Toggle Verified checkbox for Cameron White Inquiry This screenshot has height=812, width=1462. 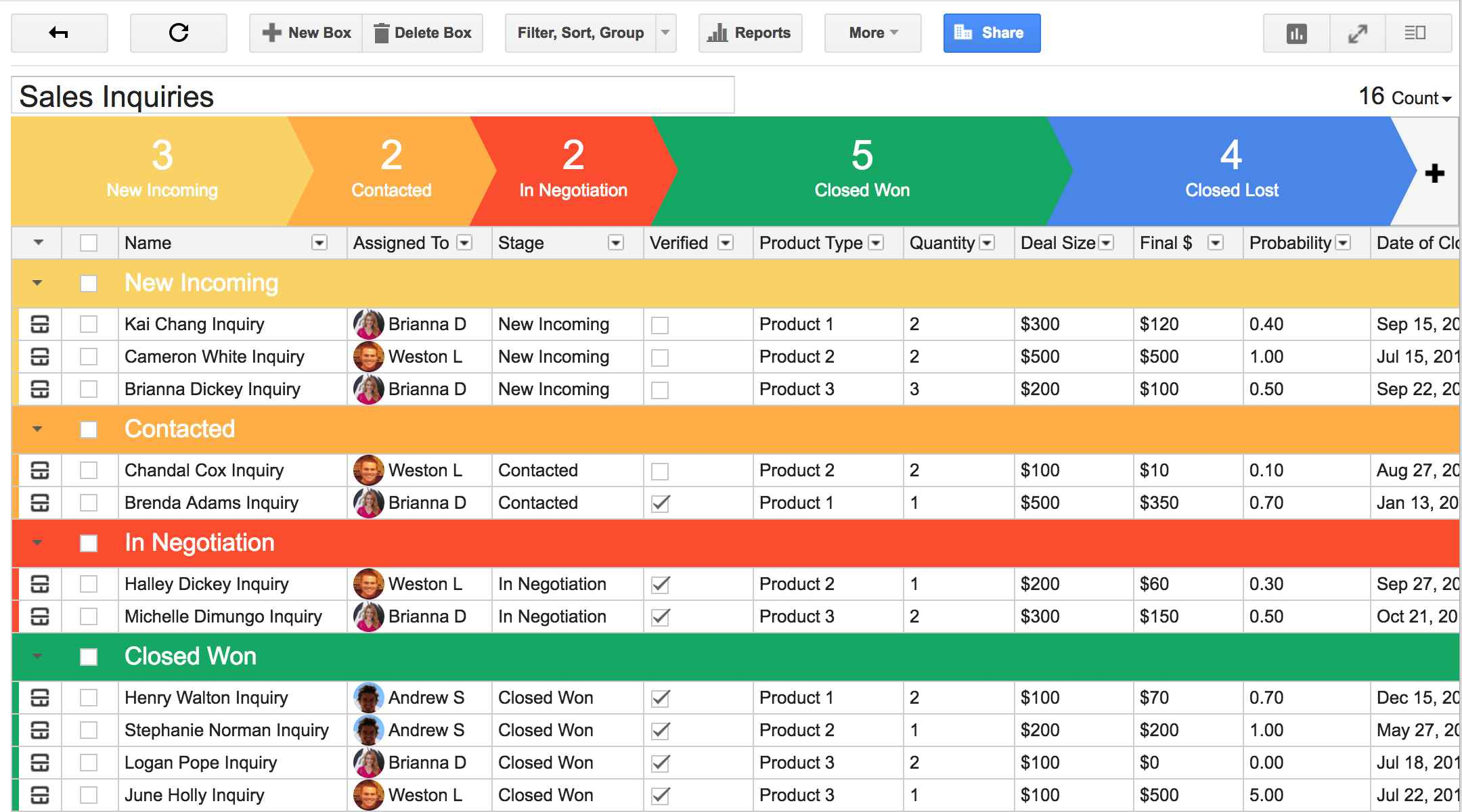click(x=660, y=357)
